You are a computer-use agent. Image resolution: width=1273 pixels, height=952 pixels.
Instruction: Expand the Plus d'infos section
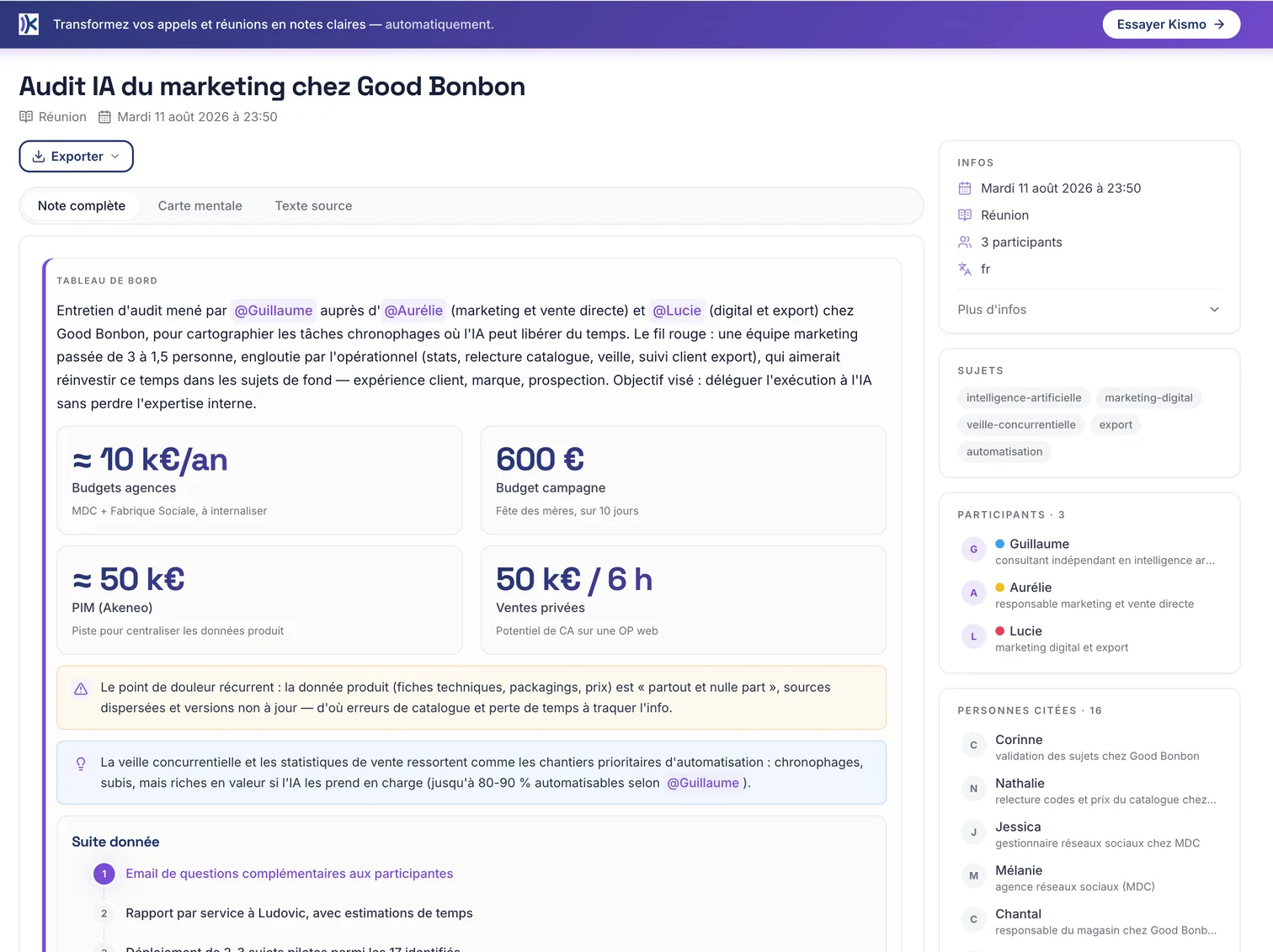point(1089,310)
